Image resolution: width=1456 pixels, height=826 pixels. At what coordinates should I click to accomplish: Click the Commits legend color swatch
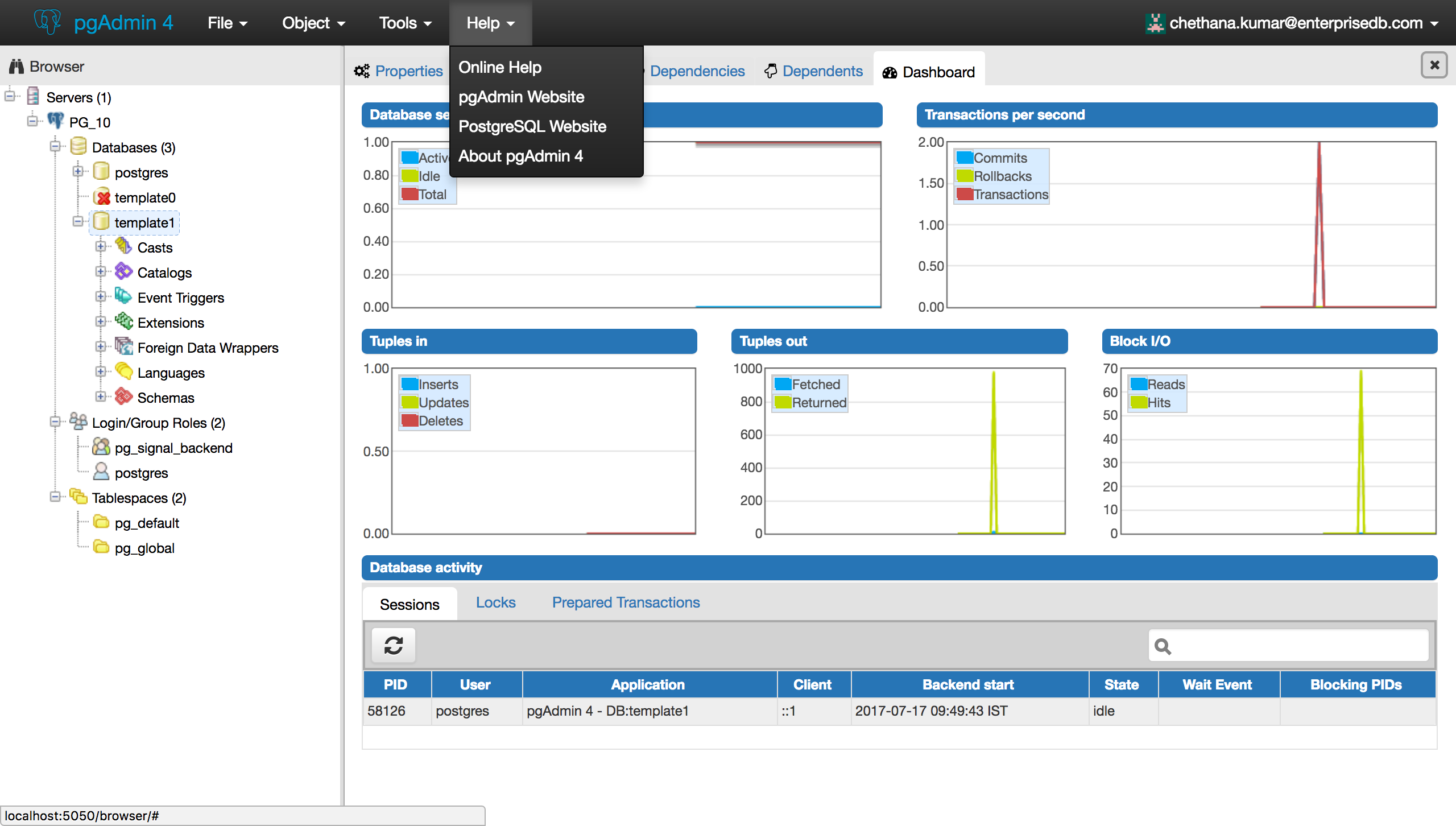964,158
